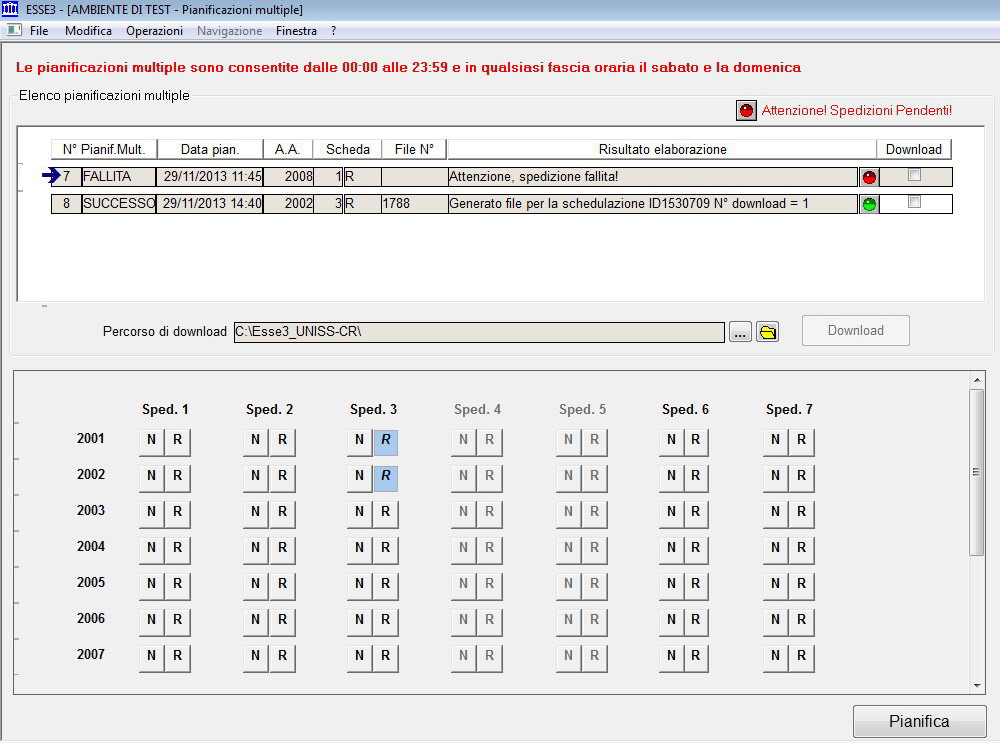Click the A.A. cell '2008'

(288, 177)
